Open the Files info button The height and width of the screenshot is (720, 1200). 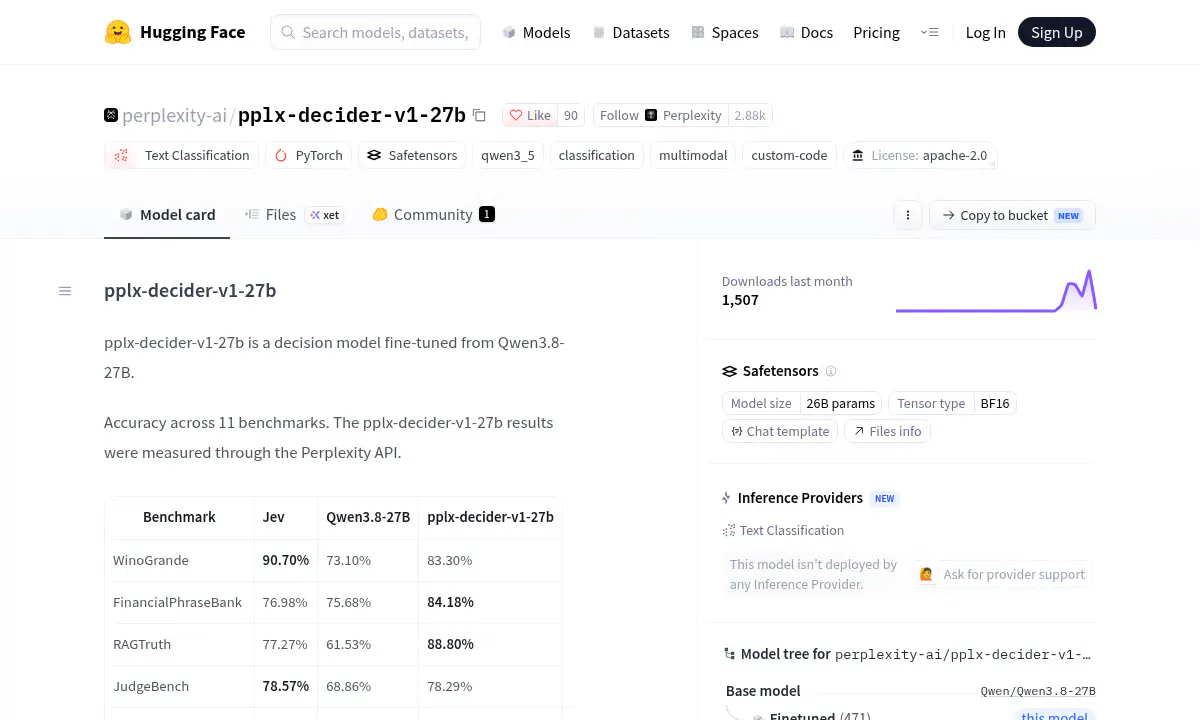(x=888, y=431)
